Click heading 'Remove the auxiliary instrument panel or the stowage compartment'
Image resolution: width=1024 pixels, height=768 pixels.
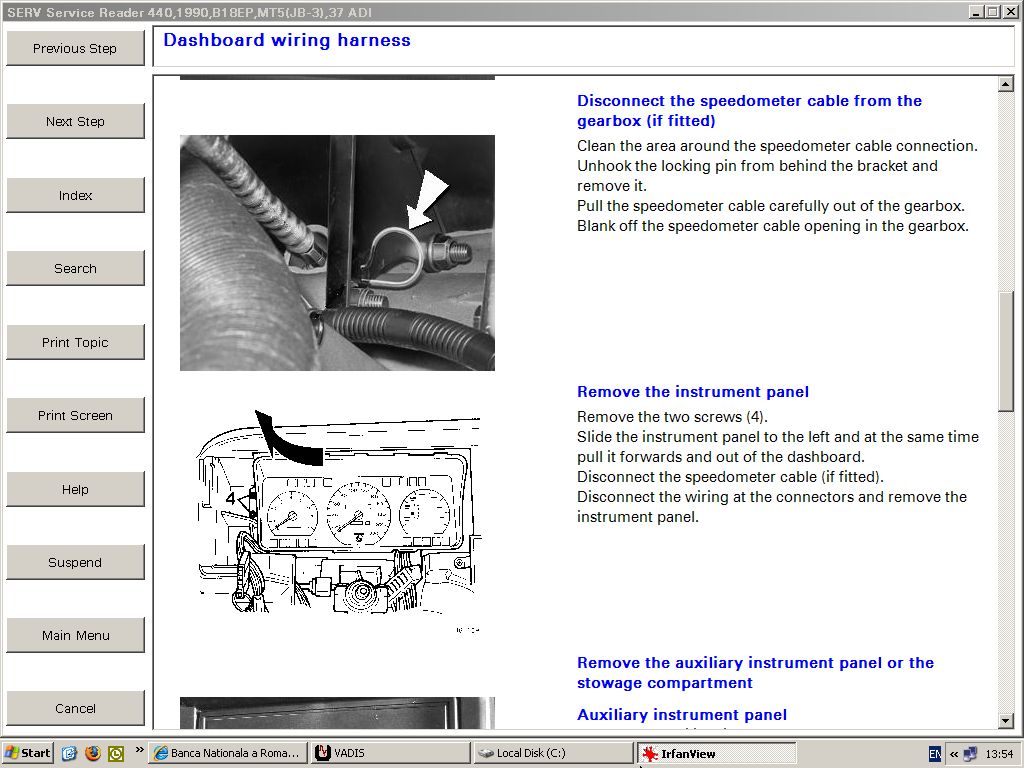[x=755, y=673]
